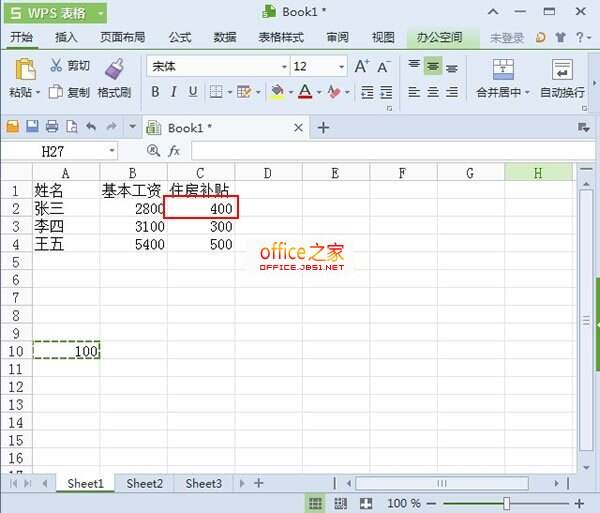Switch to 表格样式 tab
This screenshot has width=600, height=513.
281,37
